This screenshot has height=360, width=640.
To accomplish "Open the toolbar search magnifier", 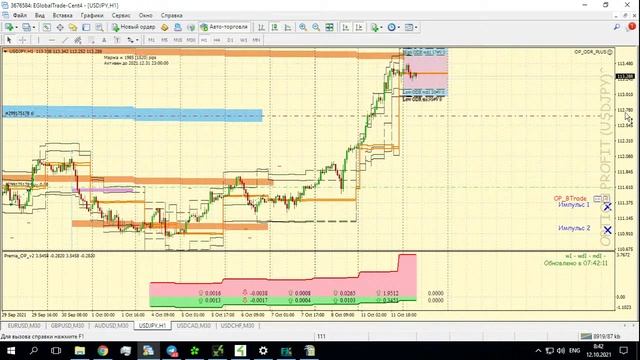I will tap(617, 27).
